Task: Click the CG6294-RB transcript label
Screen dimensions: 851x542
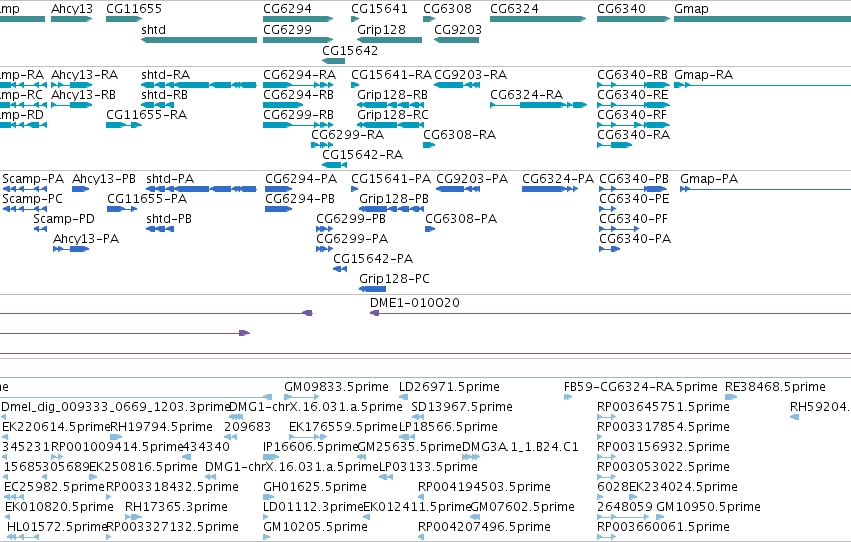Action: tap(299, 94)
